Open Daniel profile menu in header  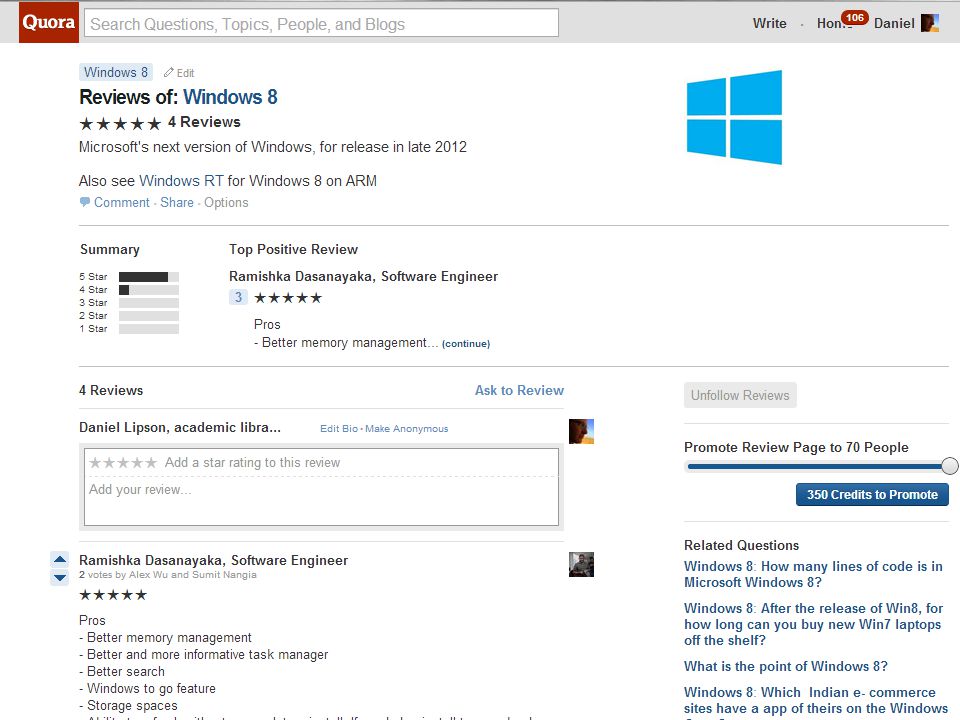894,23
